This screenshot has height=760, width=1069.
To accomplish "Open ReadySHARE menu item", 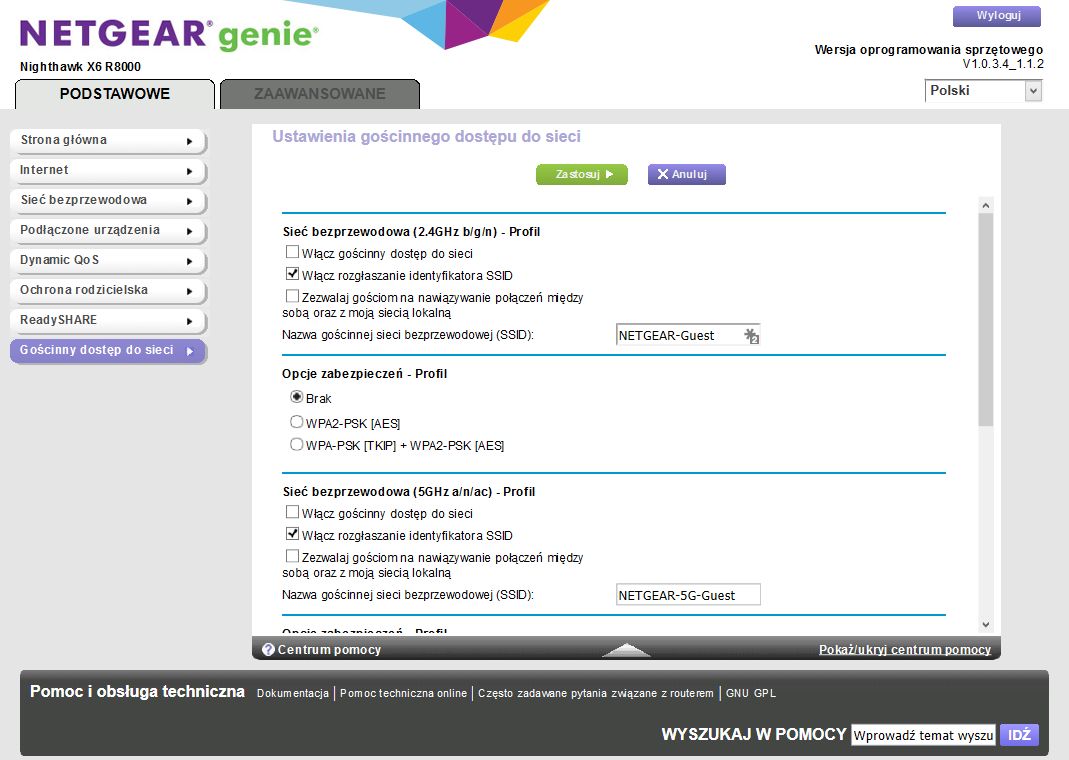I will 108,321.
